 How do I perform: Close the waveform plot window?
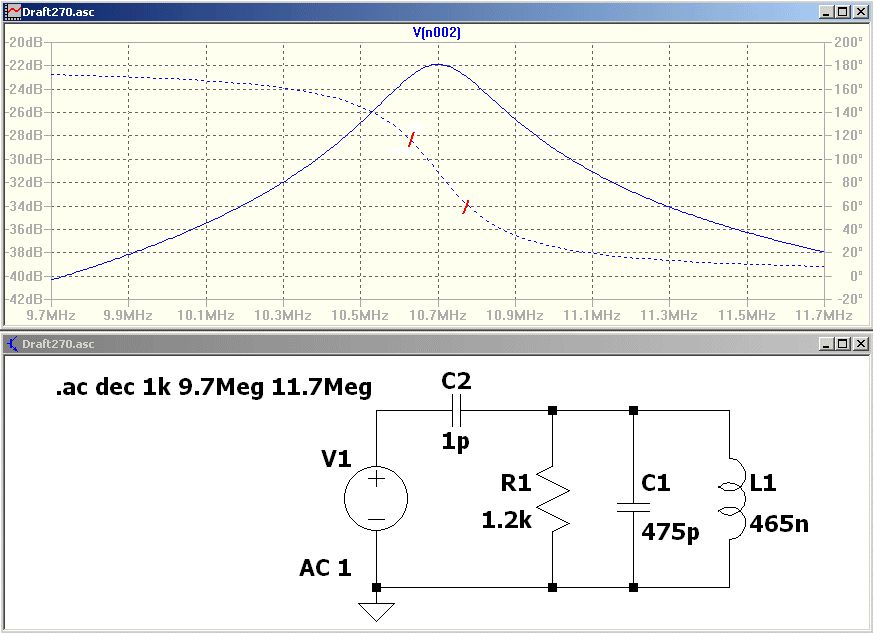(x=861, y=12)
